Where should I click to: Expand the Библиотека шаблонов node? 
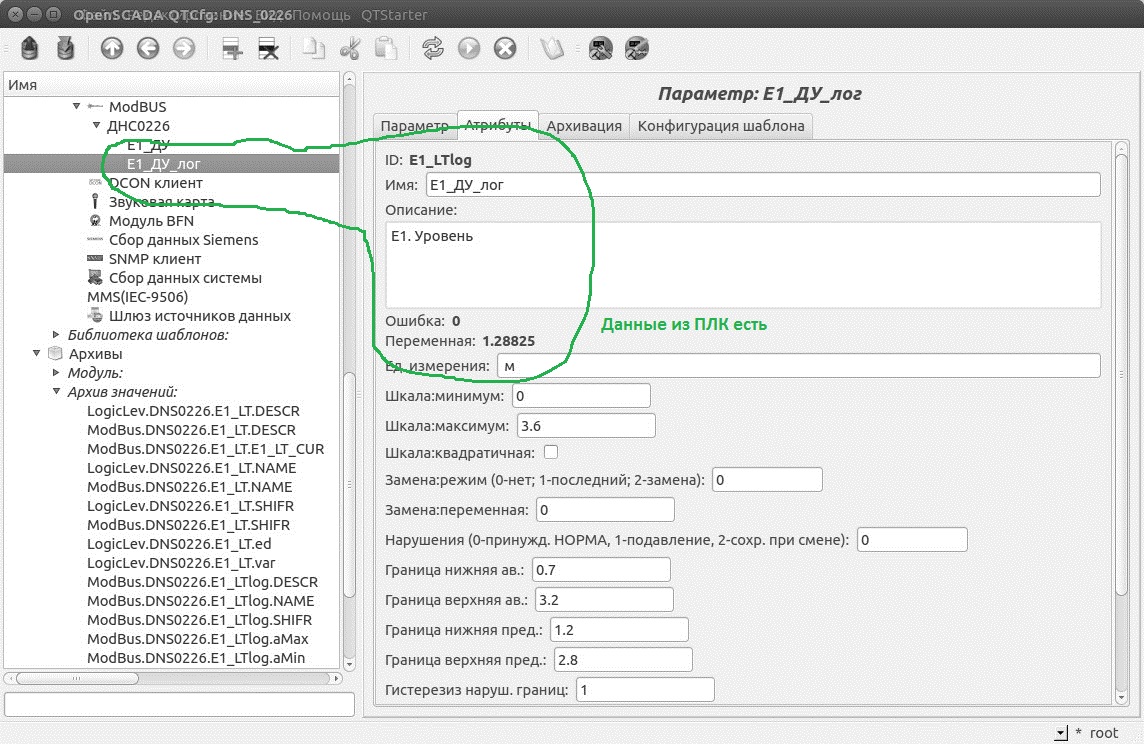tap(56, 335)
